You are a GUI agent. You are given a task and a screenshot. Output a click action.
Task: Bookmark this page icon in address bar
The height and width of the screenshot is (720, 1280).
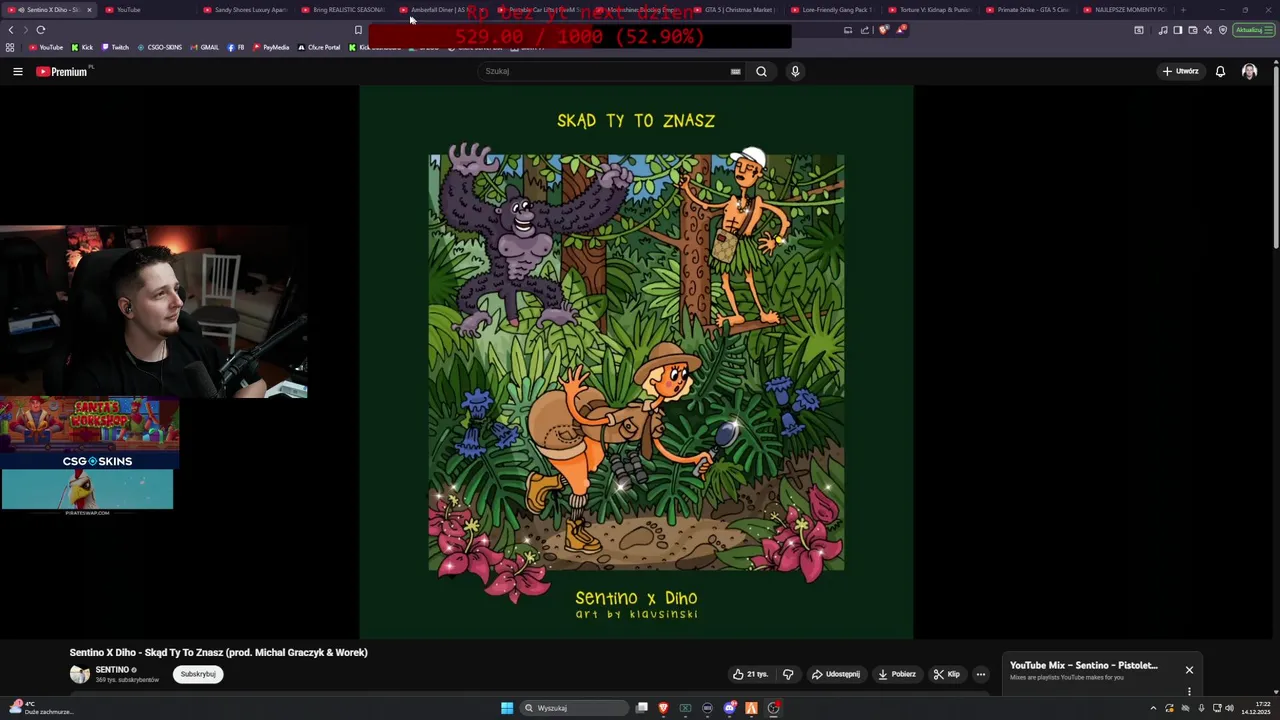pyautogui.click(x=358, y=30)
